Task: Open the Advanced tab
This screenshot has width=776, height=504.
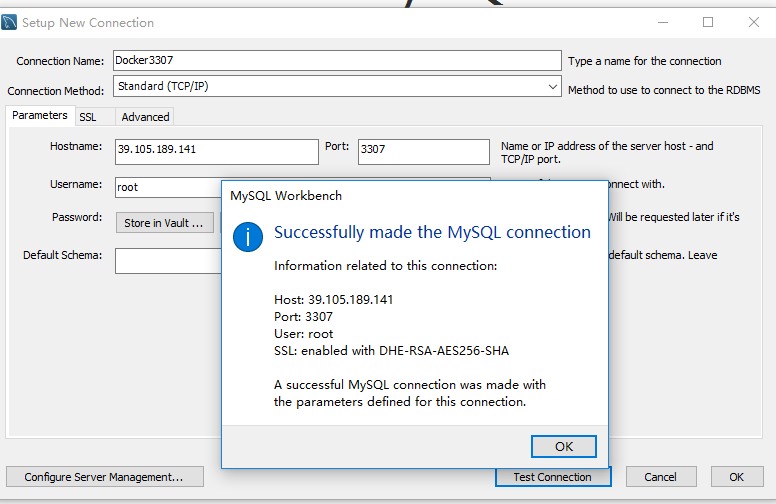Action: pos(146,117)
